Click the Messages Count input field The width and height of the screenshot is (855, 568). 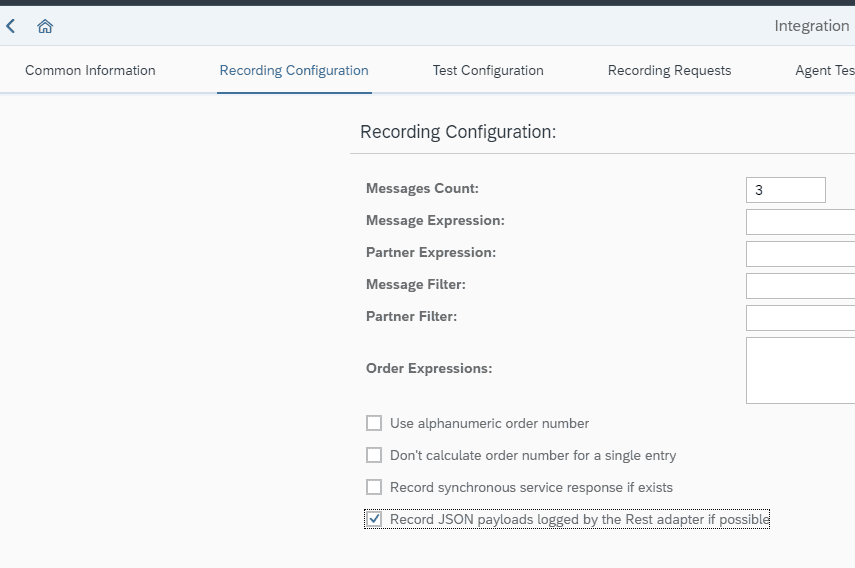(x=785, y=190)
